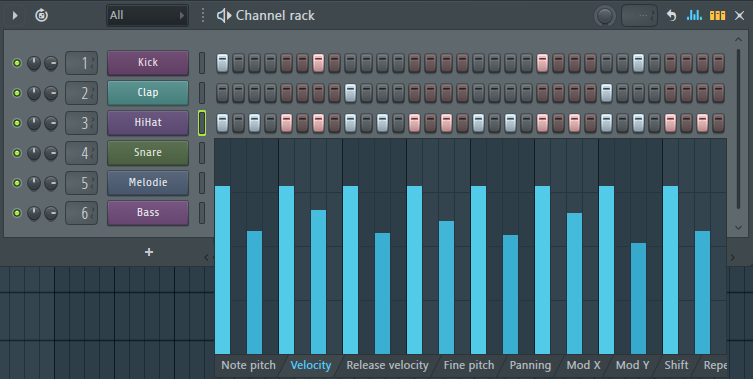
Task: Select the Clap channel selector LED
Action: click(202, 93)
